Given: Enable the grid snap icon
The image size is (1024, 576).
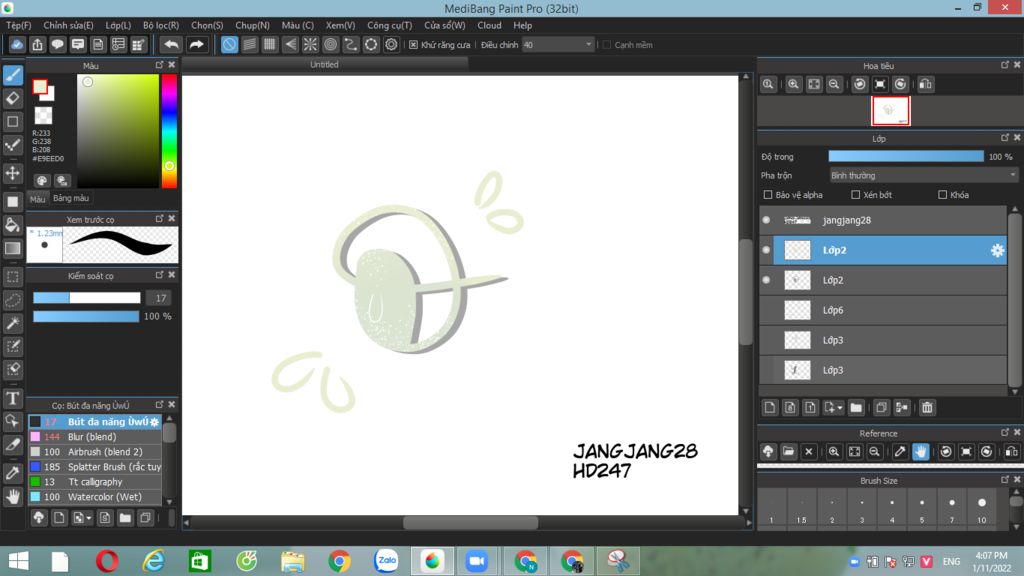Looking at the screenshot, I should 270,44.
